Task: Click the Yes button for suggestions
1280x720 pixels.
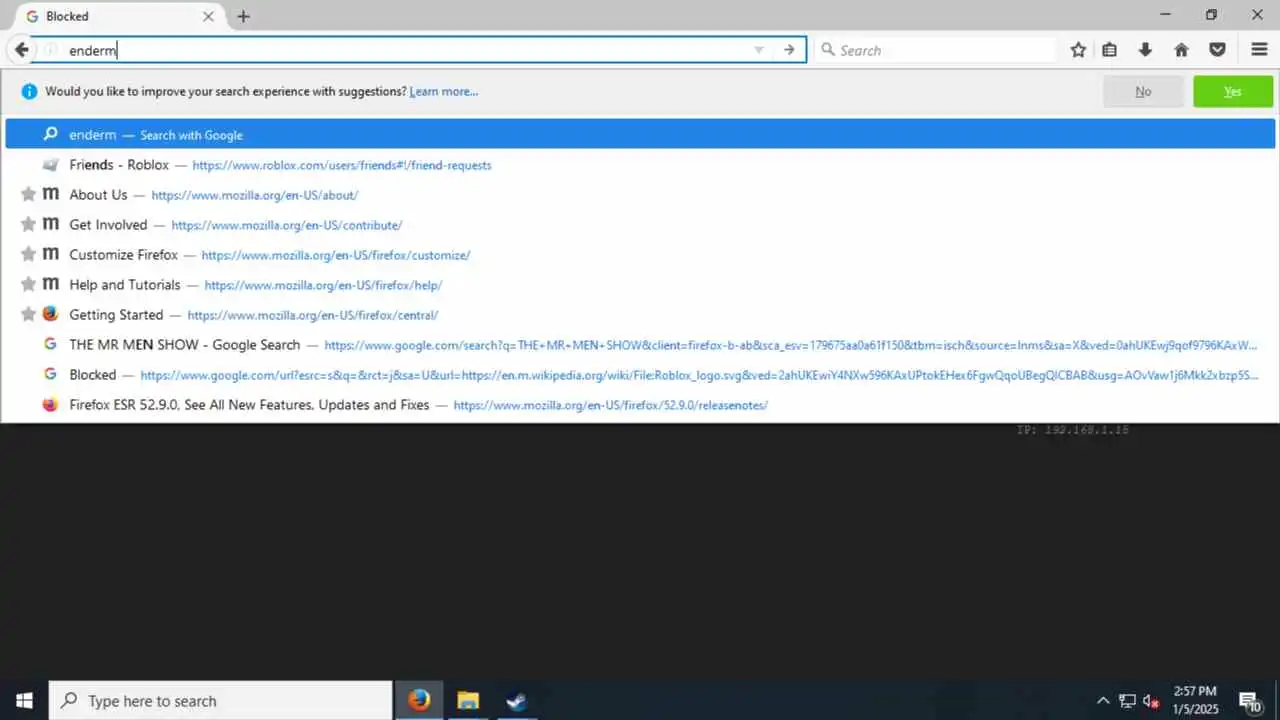Action: (1233, 91)
